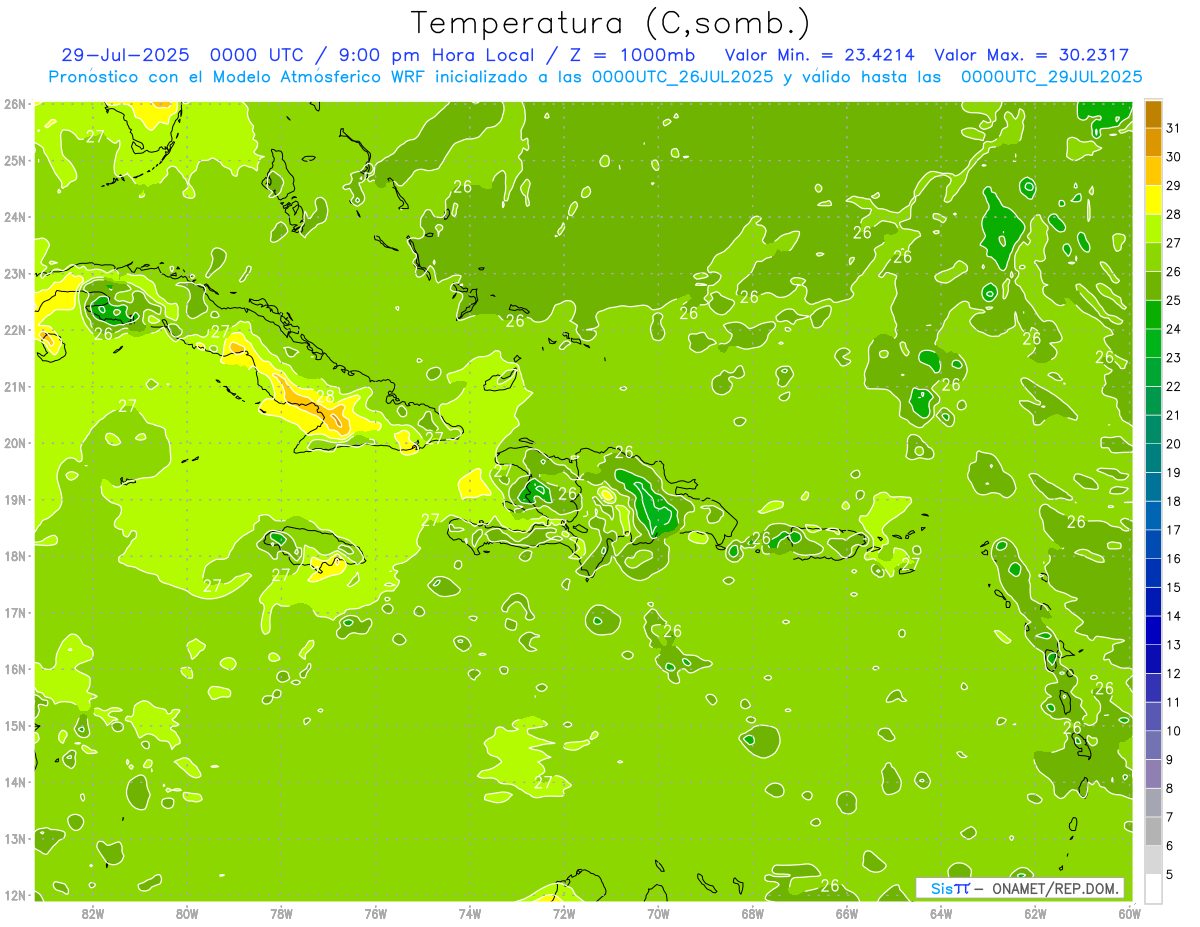Click the "60W" longitude axis label

1129,913
